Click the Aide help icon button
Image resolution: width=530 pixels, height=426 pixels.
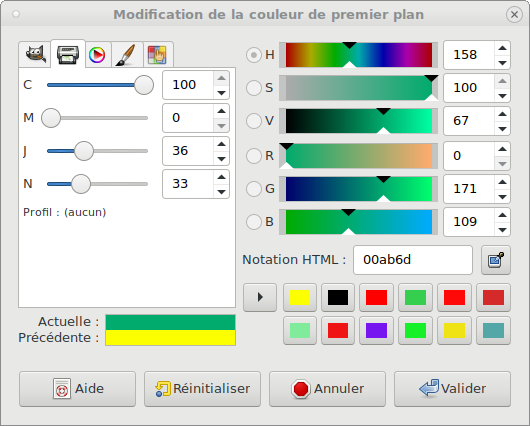coord(77,389)
